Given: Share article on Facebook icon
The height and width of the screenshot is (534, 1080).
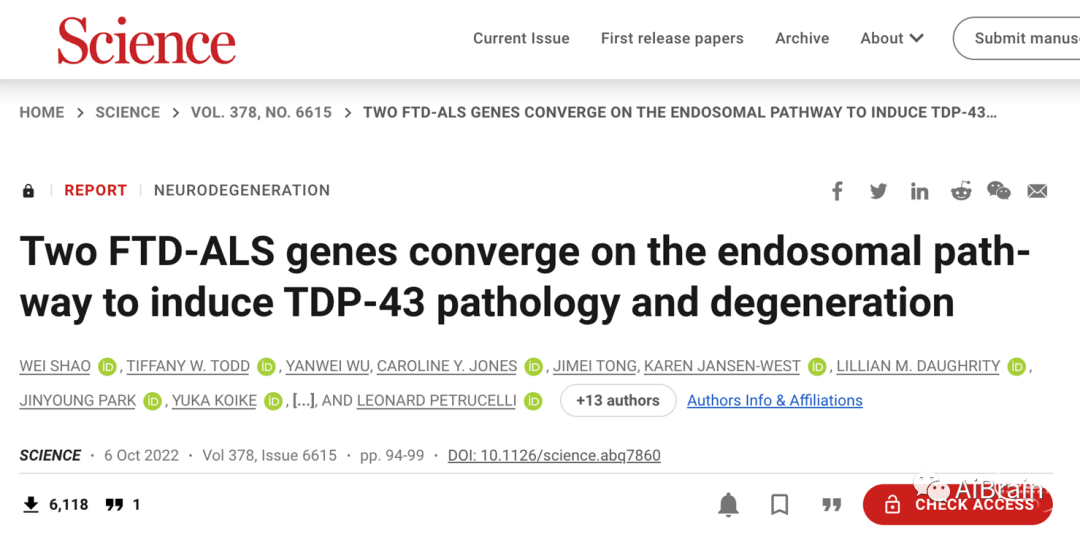Looking at the screenshot, I should 837,191.
